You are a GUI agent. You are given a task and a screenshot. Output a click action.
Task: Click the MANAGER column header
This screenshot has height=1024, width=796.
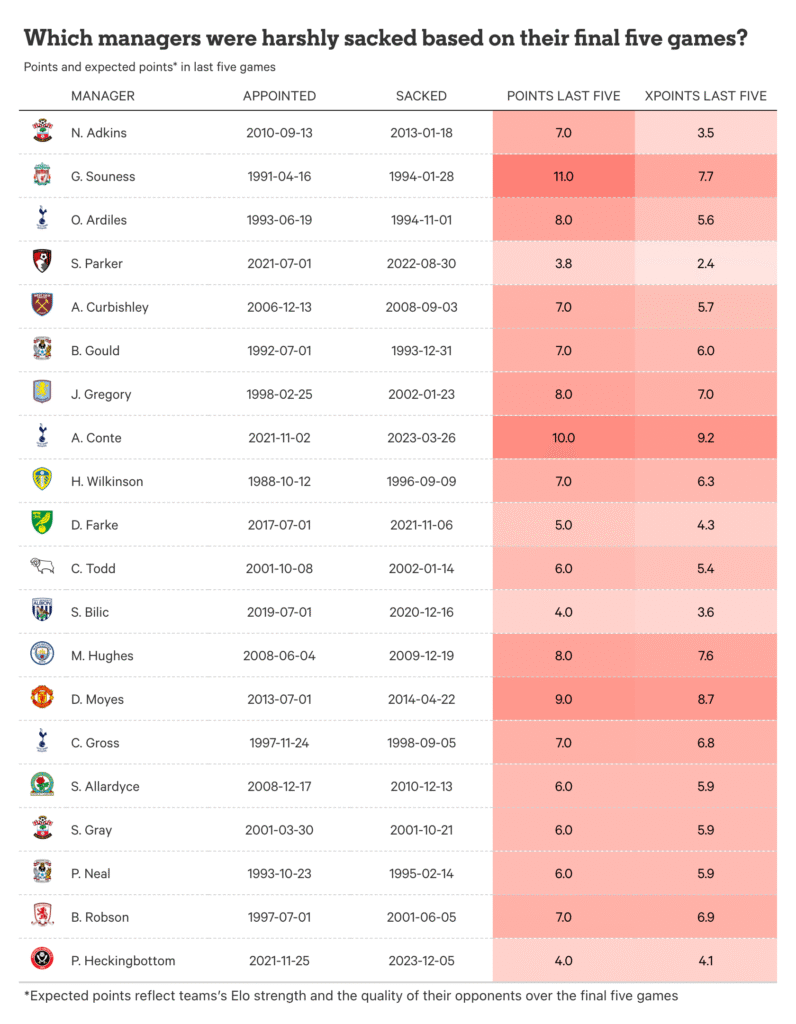pos(103,96)
